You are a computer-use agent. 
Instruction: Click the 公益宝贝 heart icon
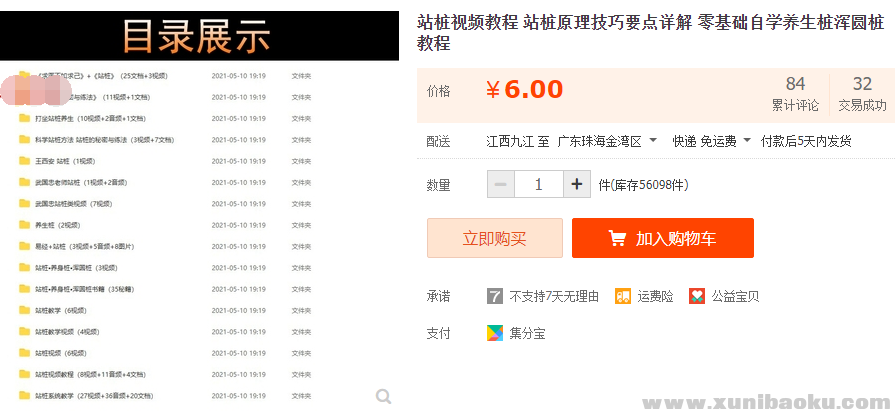[697, 296]
